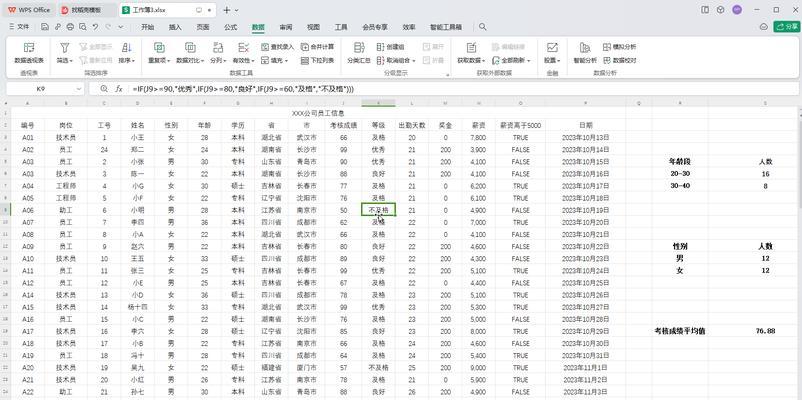Open the Smart Analysis (智能分析) tool

[x=584, y=52]
